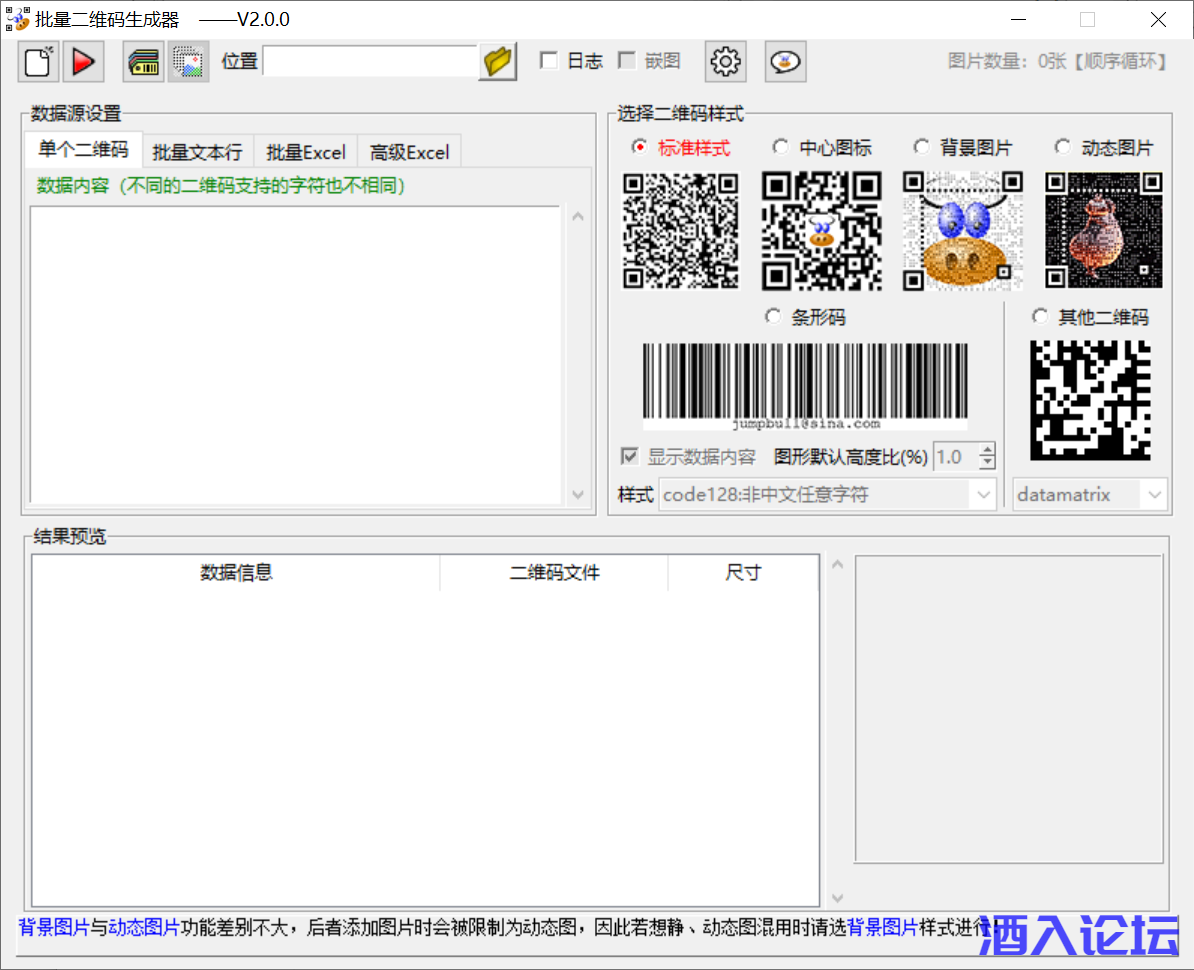
Task: Click inside the 位置 path input field
Action: (370, 62)
